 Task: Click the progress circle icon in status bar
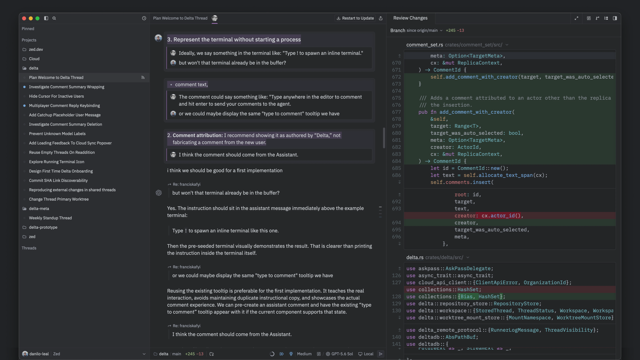272,354
